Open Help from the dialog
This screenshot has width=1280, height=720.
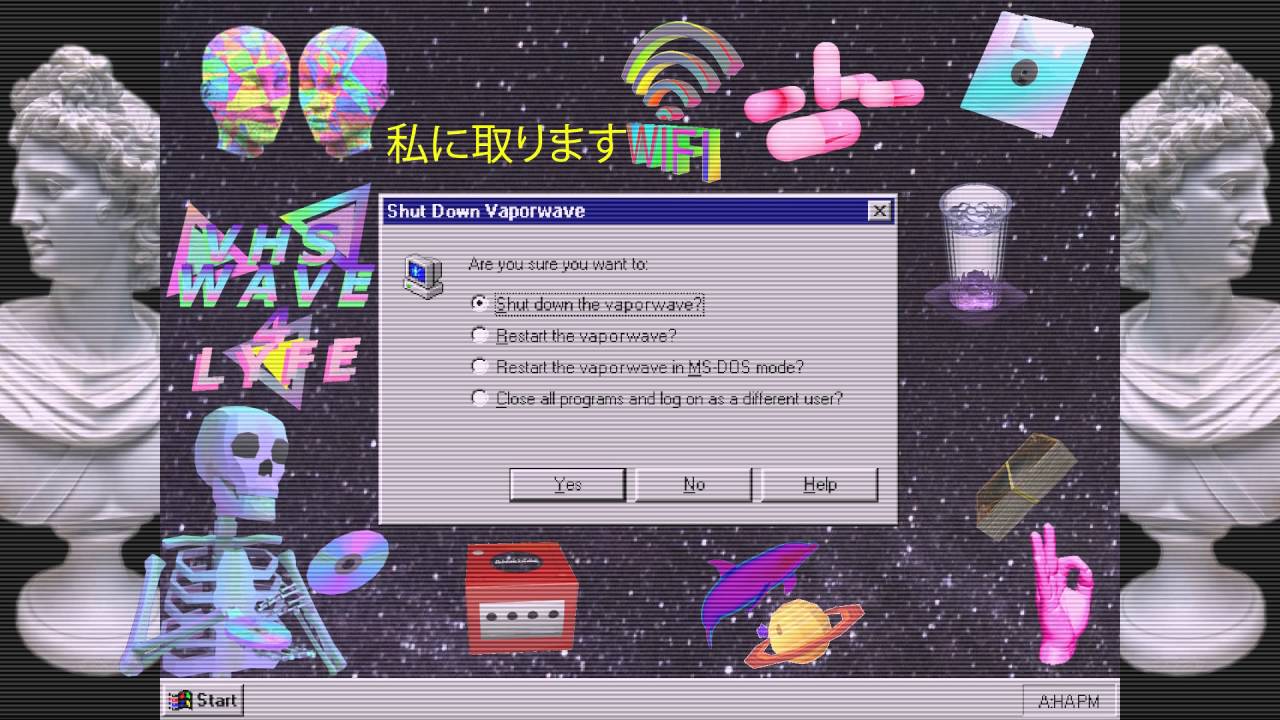click(x=819, y=484)
